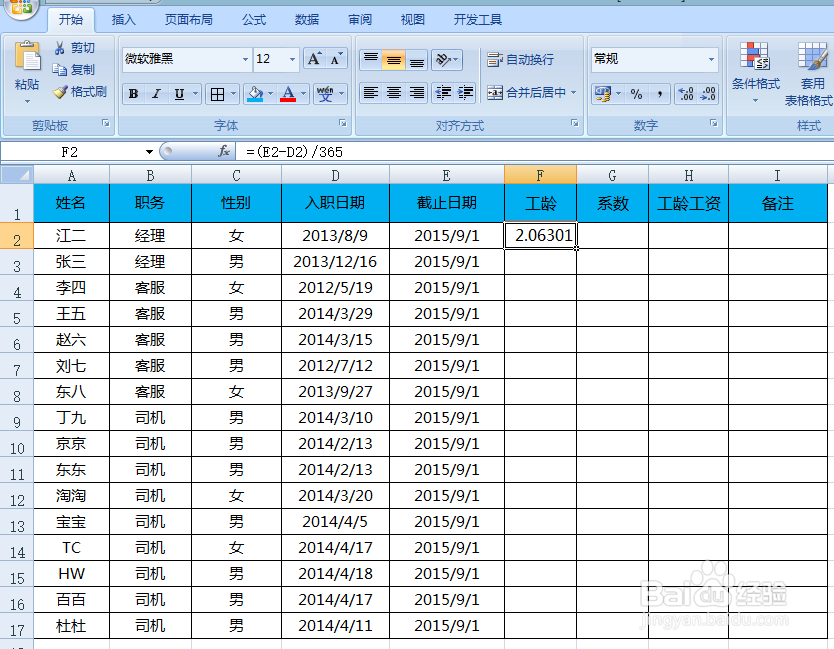
Task: Open the font name dropdown
Action: click(244, 59)
